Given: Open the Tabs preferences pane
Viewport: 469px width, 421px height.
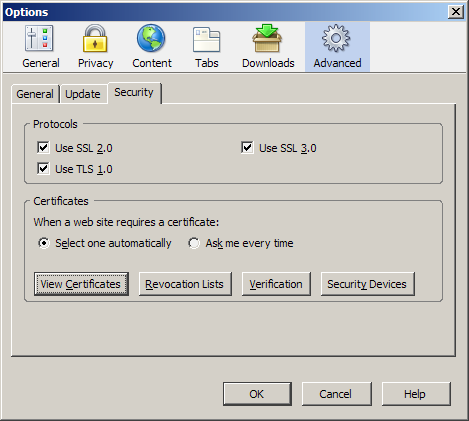Looking at the screenshot, I should tap(207, 47).
